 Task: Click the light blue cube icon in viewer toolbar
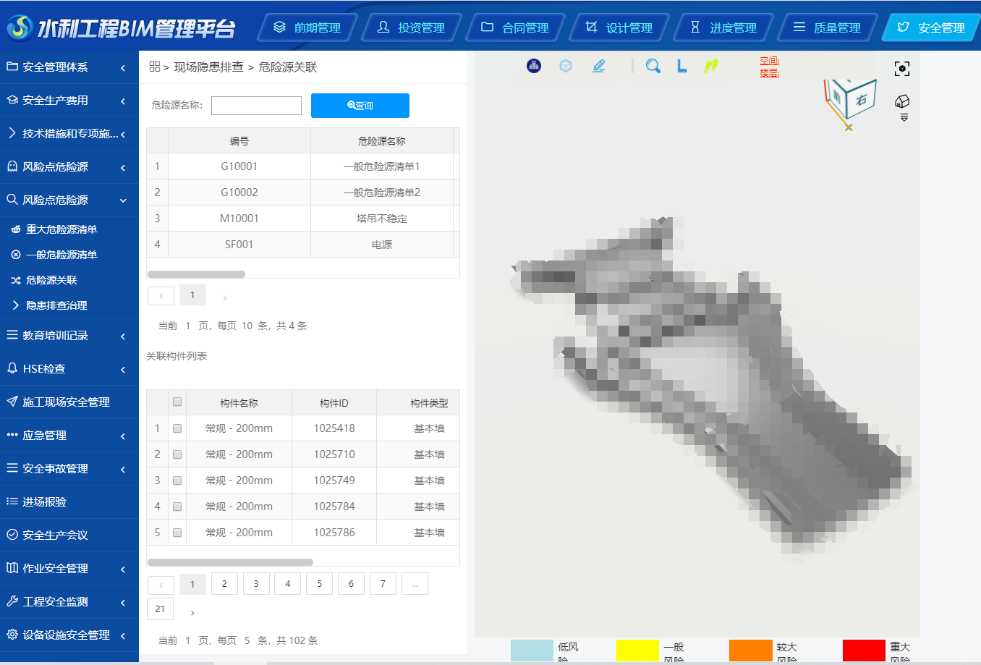pyautogui.click(x=566, y=67)
